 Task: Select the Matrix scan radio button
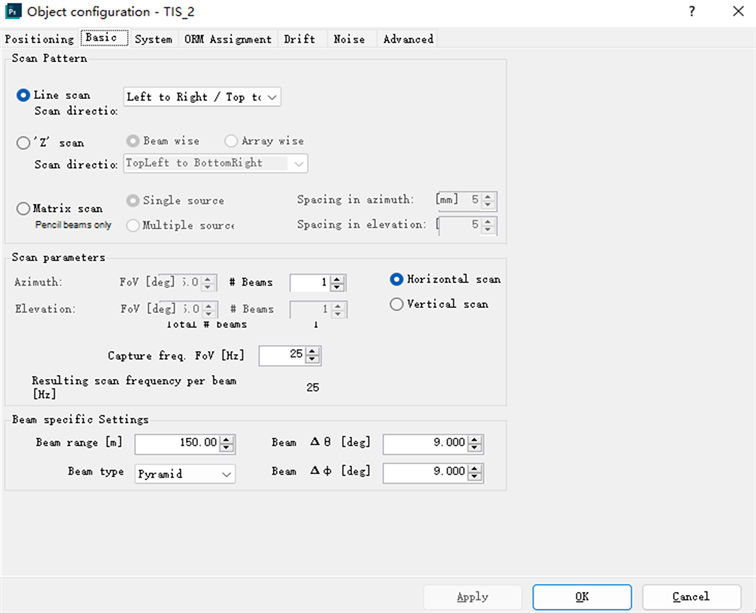24,209
